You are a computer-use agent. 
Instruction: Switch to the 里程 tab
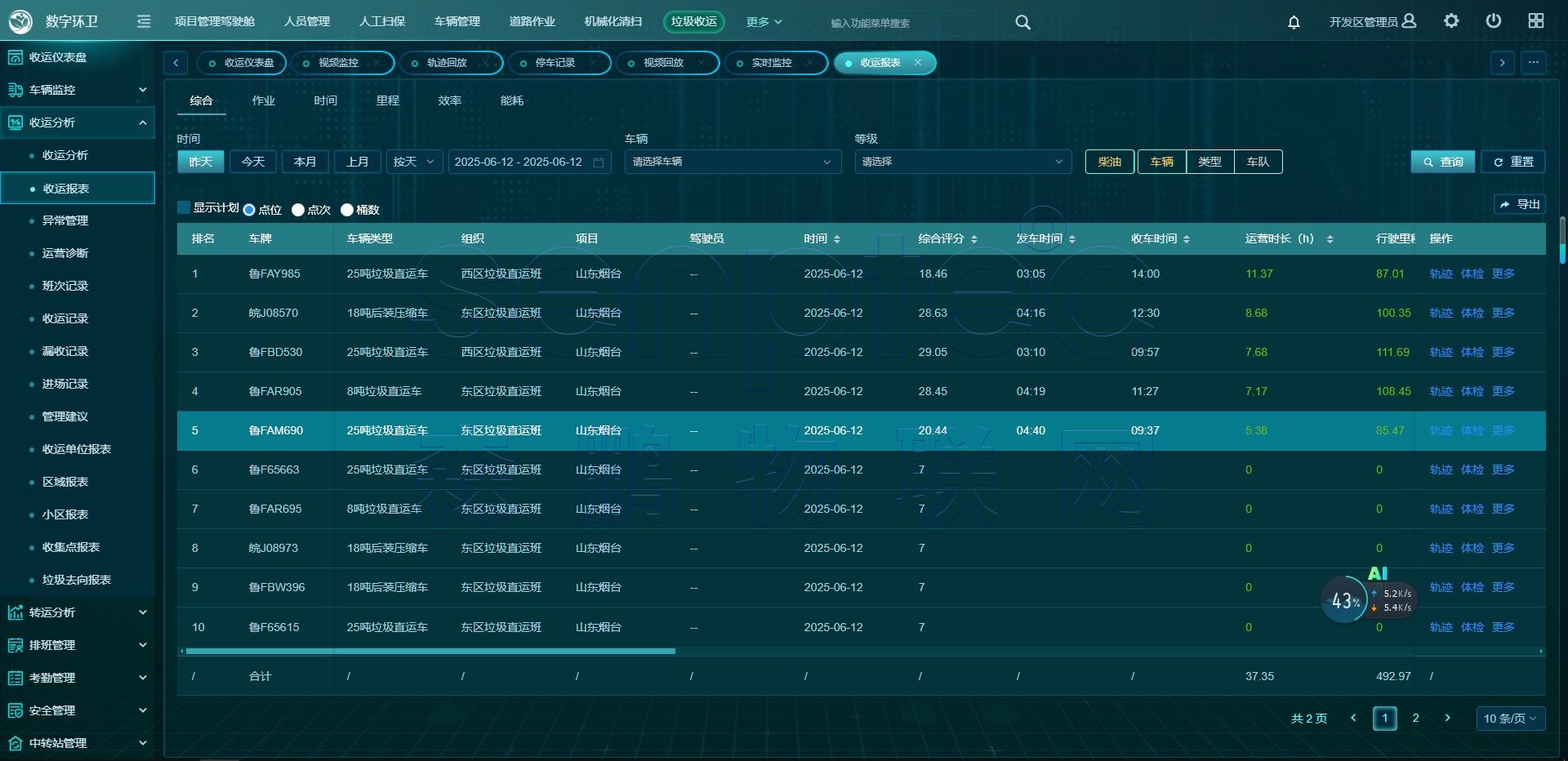pos(387,100)
